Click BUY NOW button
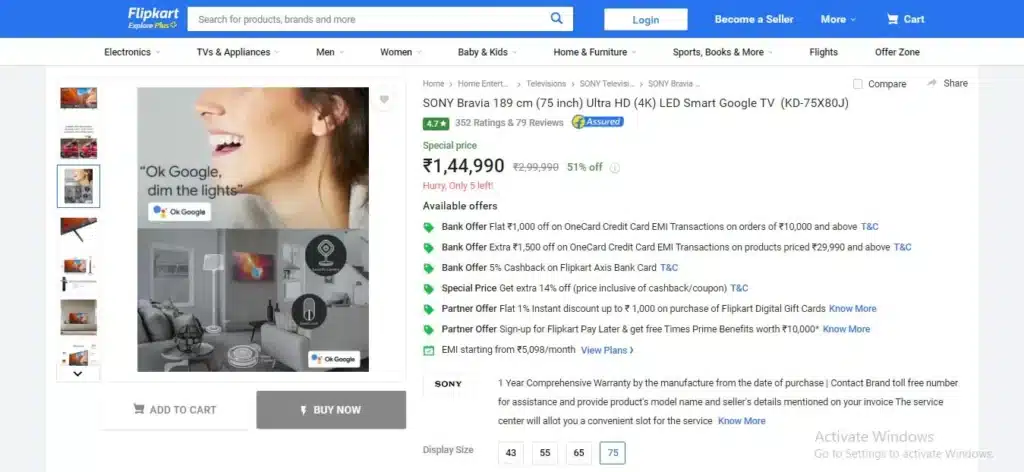This screenshot has width=1024, height=472. [x=331, y=410]
